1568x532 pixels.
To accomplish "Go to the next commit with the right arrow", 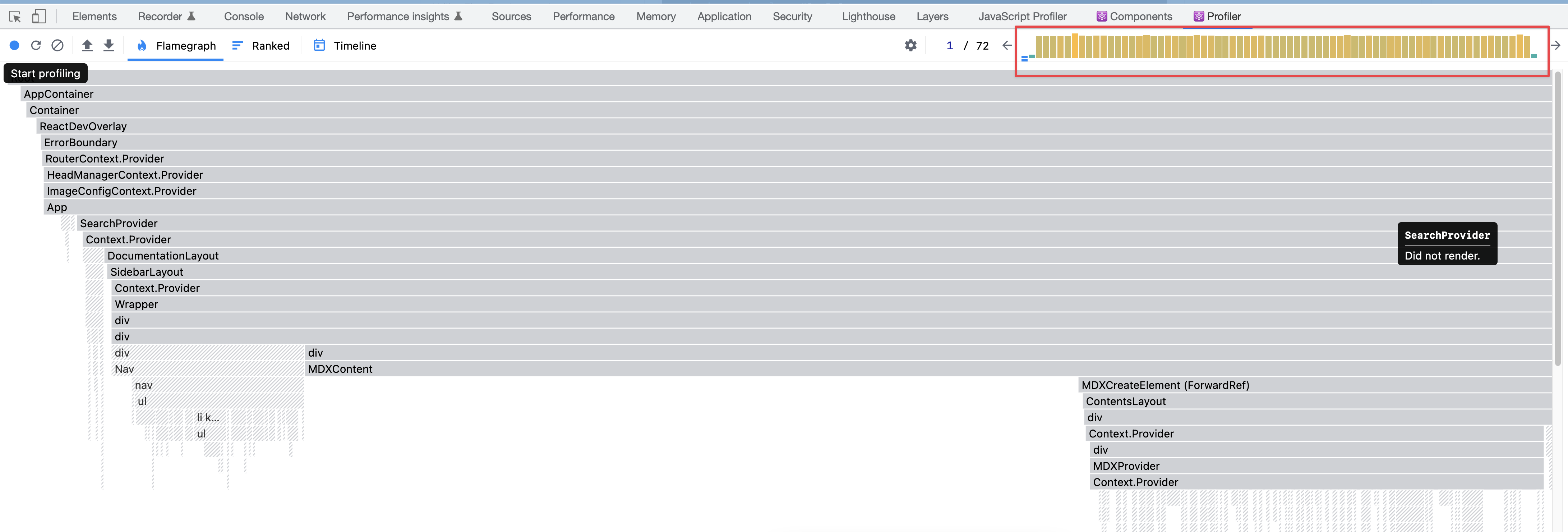I will (1556, 45).
